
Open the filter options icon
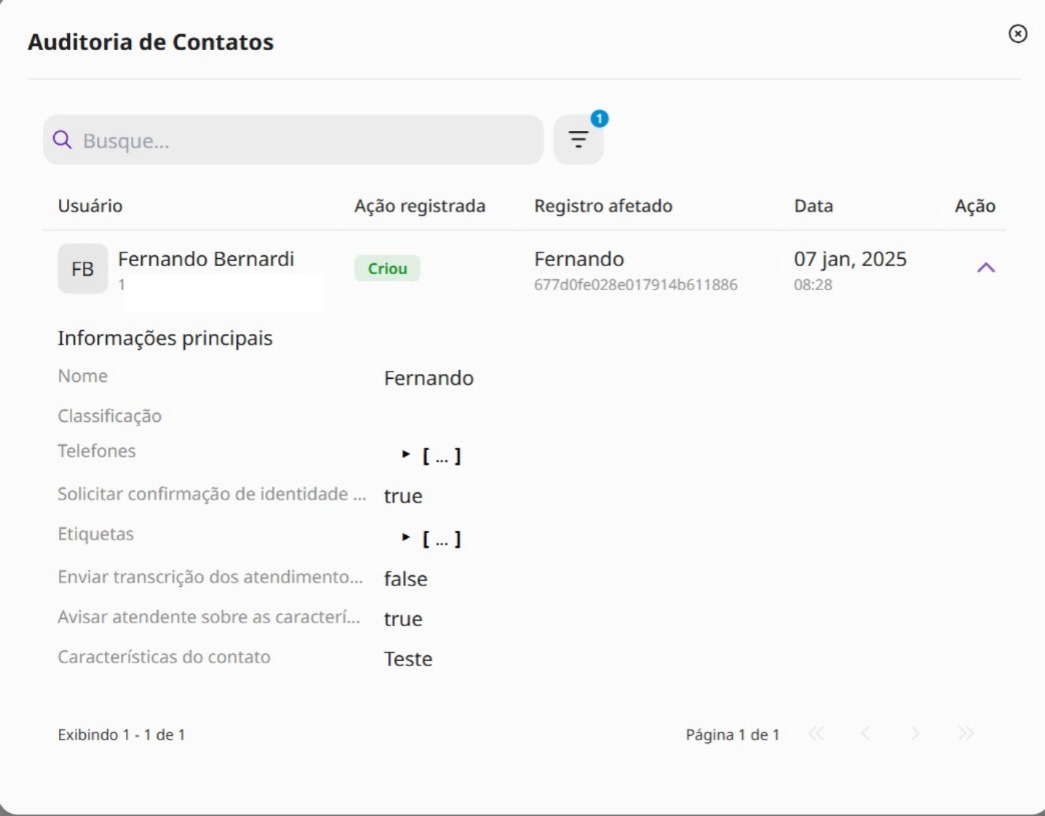pos(578,139)
